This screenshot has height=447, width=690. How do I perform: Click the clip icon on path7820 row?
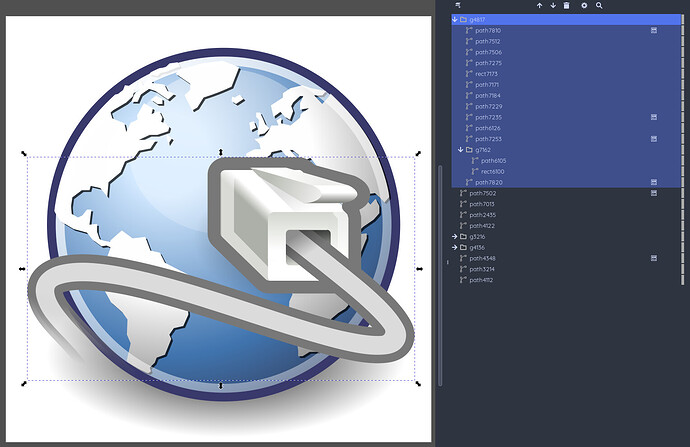tap(654, 182)
